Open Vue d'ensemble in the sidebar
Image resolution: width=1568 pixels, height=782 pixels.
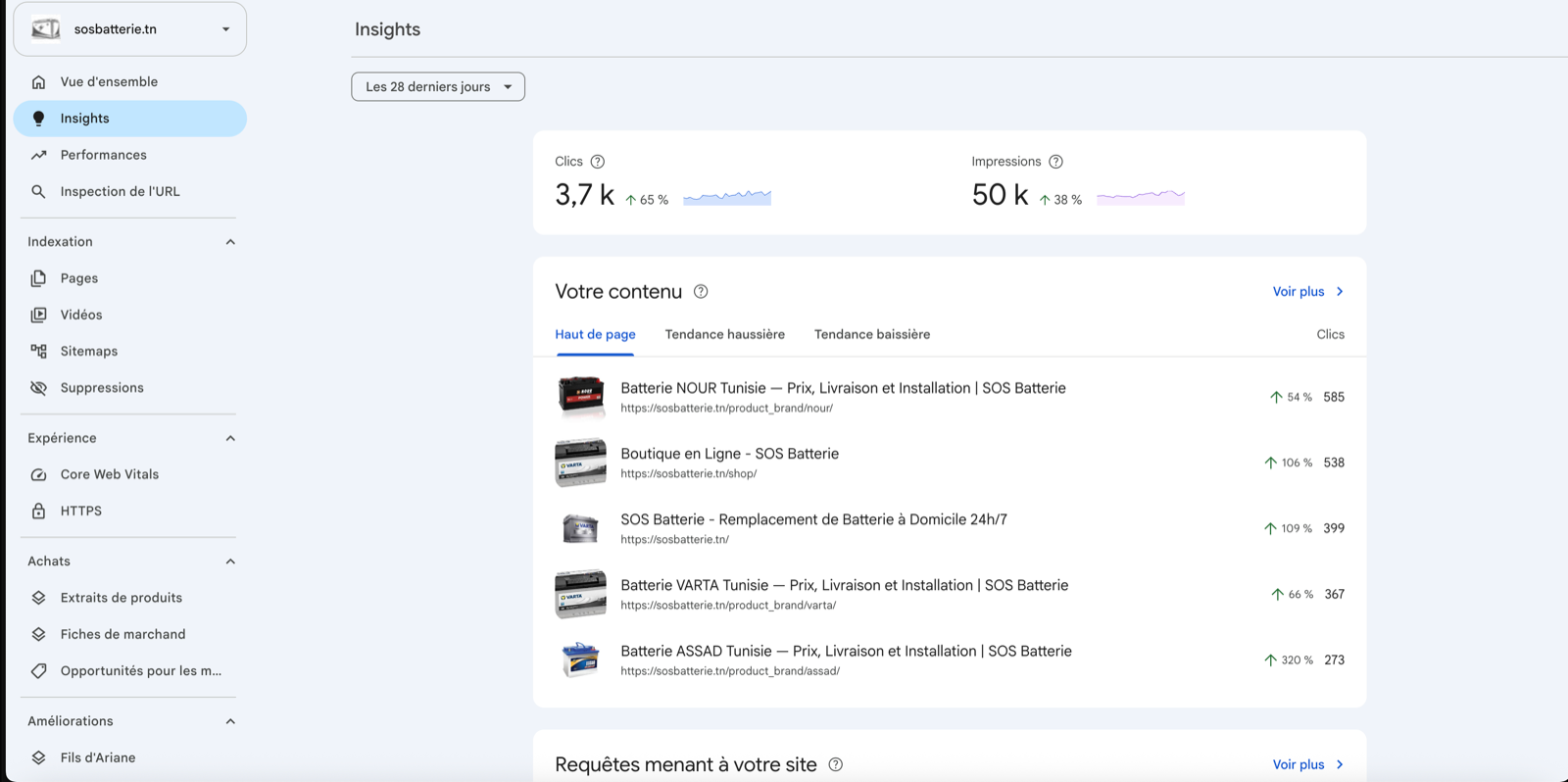109,82
